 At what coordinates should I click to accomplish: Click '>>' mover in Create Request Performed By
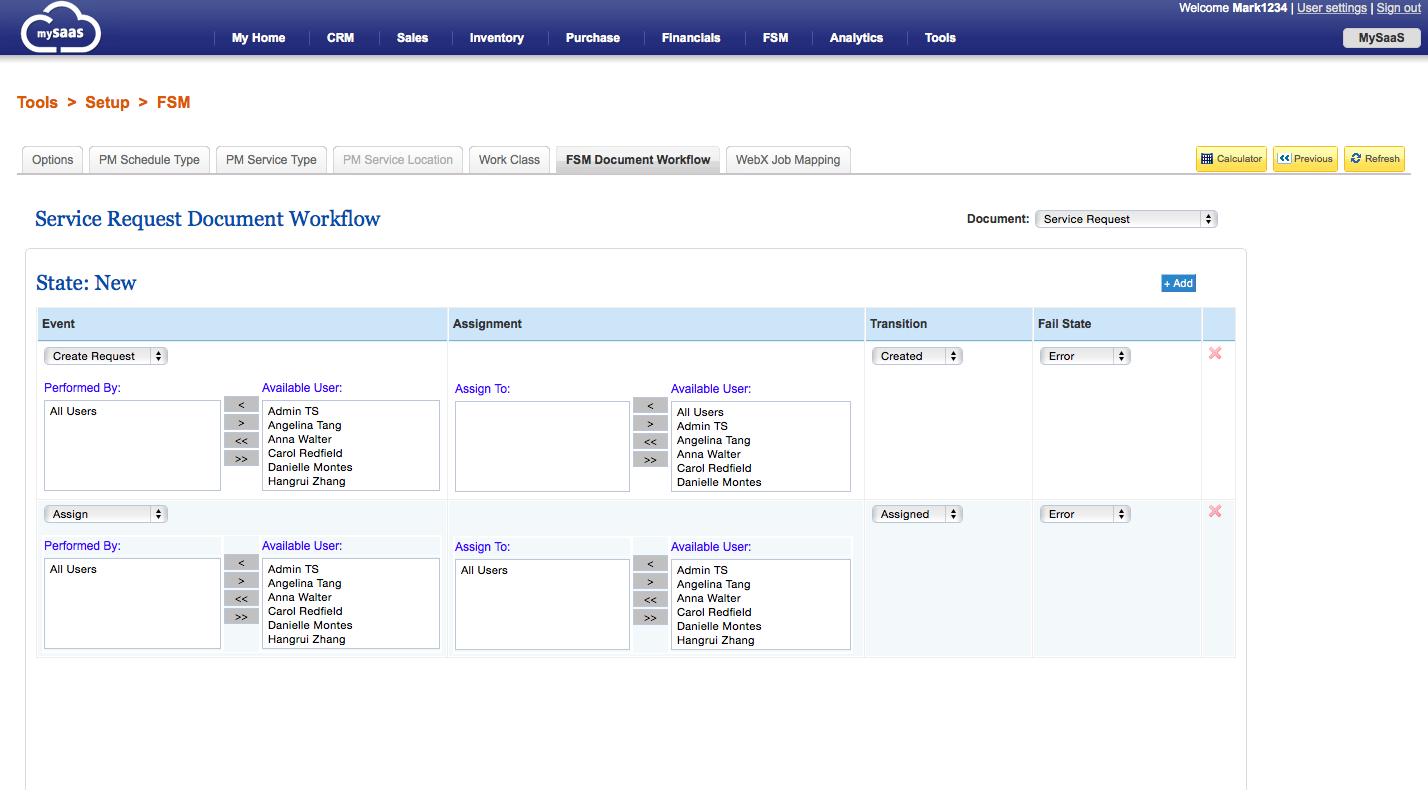pos(241,459)
